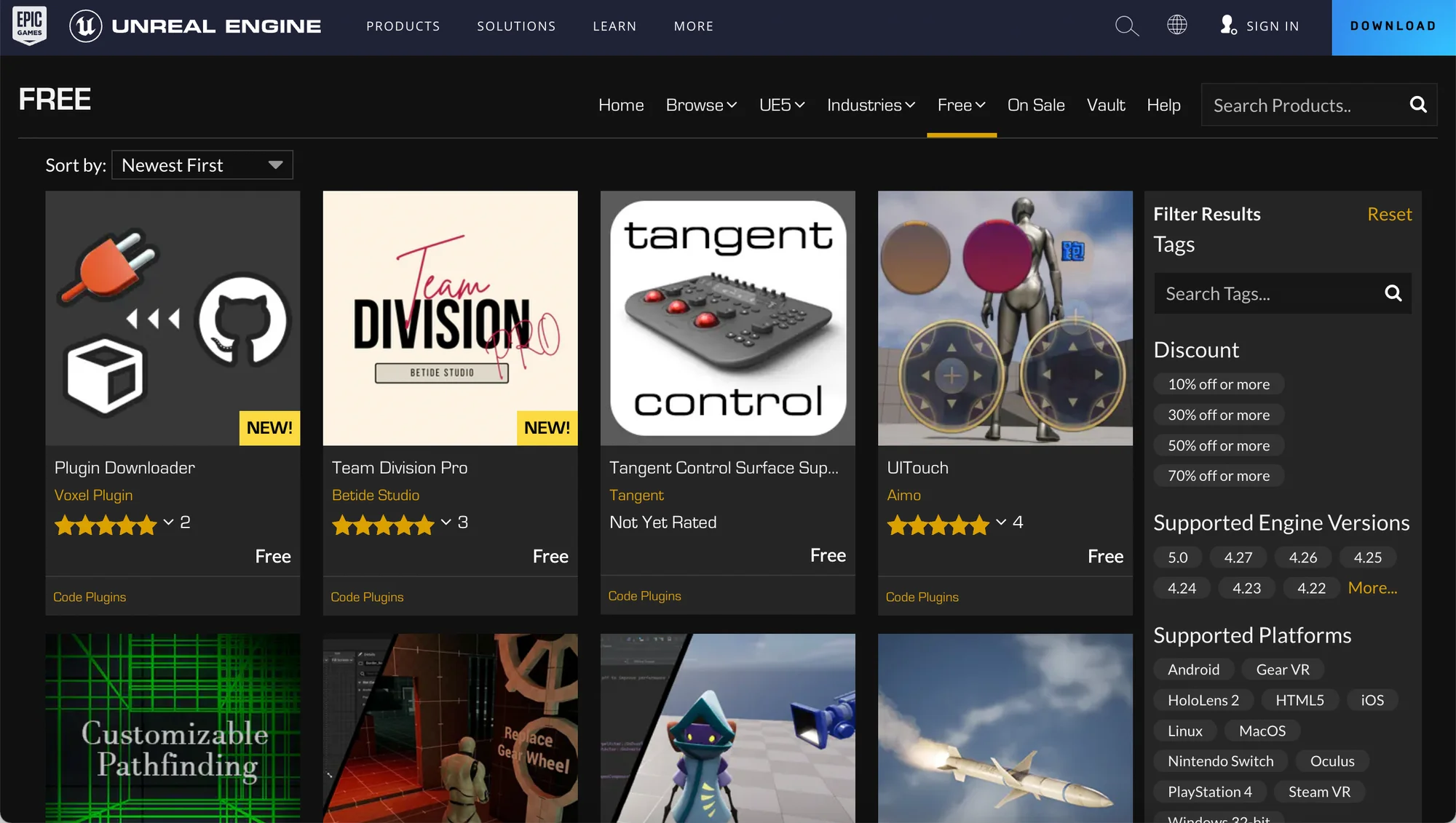Open site search magnifier in top bar
The image size is (1456, 823).
1126,26
